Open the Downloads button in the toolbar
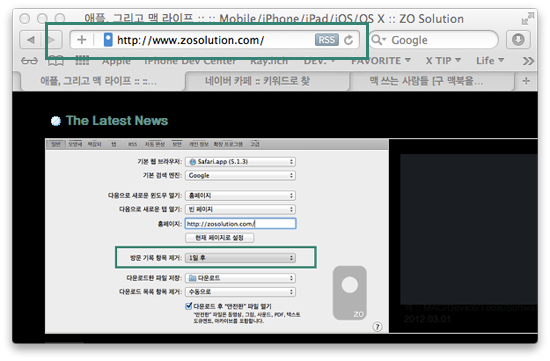 518,40
